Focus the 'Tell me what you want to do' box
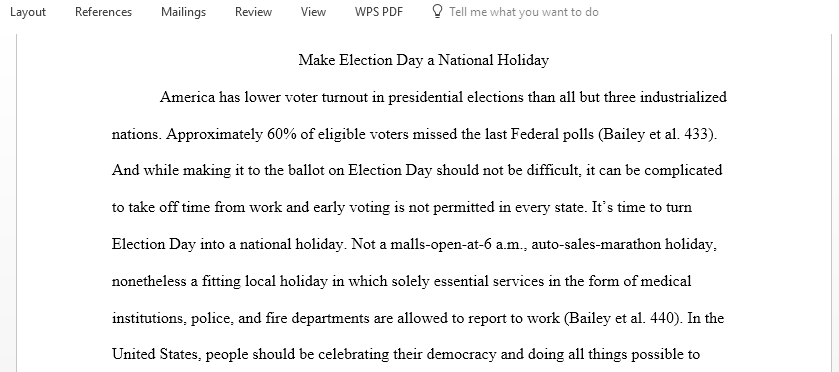The image size is (839, 372). [x=524, y=12]
